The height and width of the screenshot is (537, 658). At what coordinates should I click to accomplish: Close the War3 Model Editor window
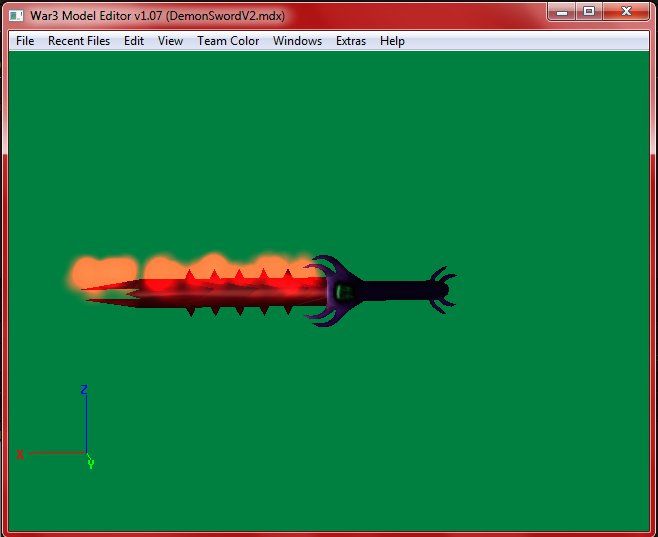[x=626, y=12]
